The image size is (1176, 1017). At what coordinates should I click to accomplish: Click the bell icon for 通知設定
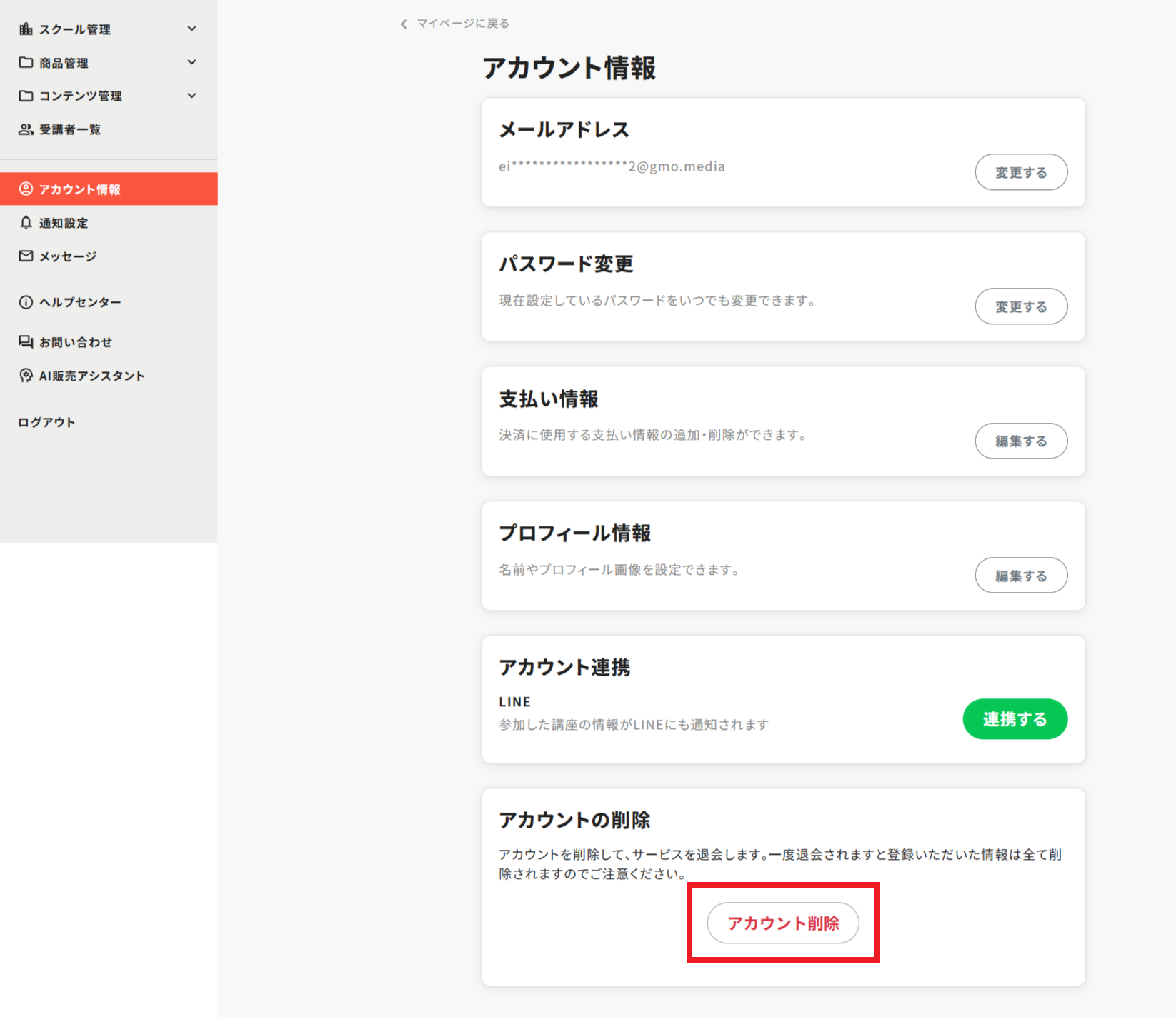26,222
